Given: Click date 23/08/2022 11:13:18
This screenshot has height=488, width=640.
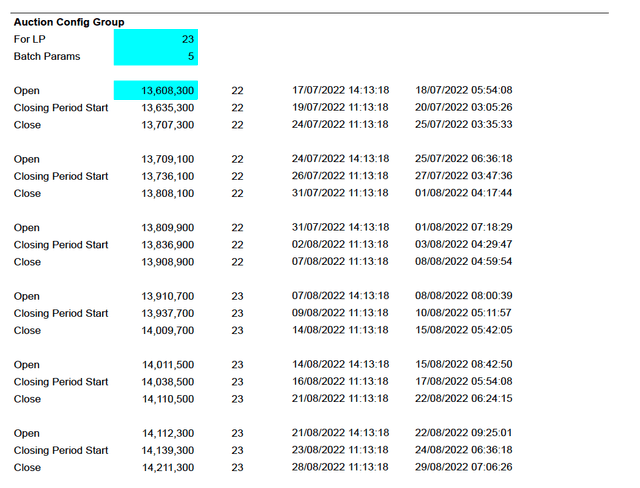Looking at the screenshot, I should [340, 450].
